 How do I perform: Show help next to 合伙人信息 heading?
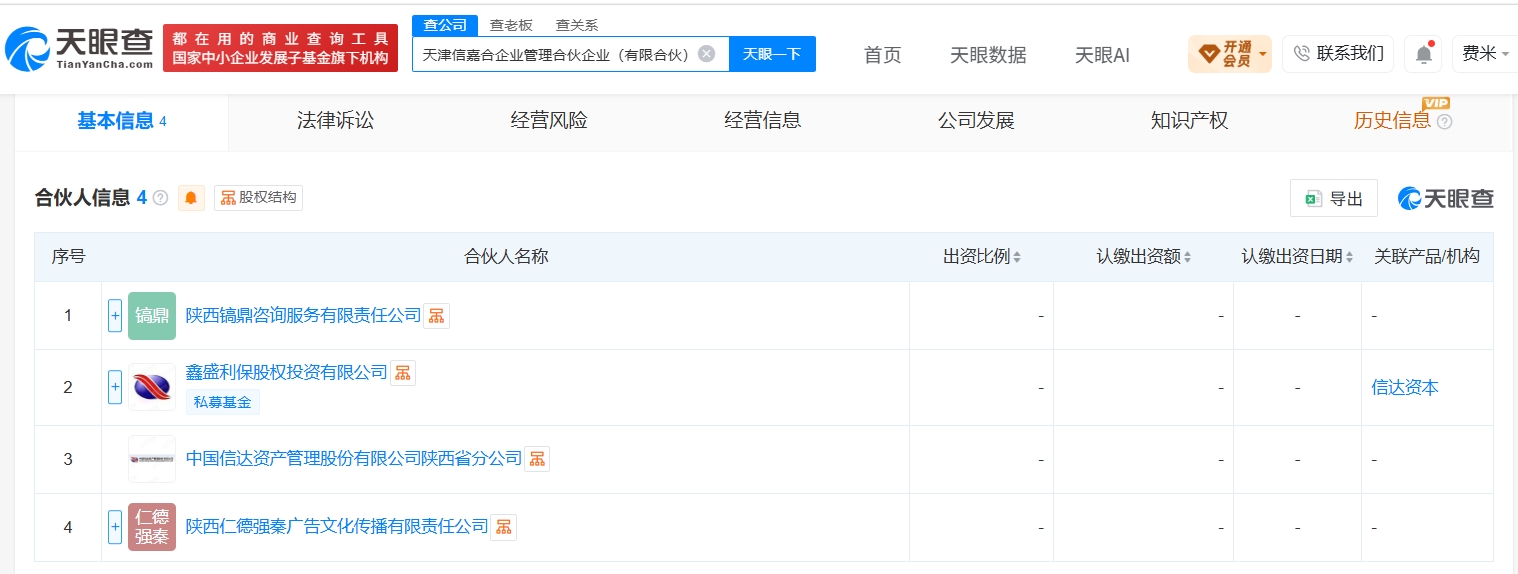point(160,198)
